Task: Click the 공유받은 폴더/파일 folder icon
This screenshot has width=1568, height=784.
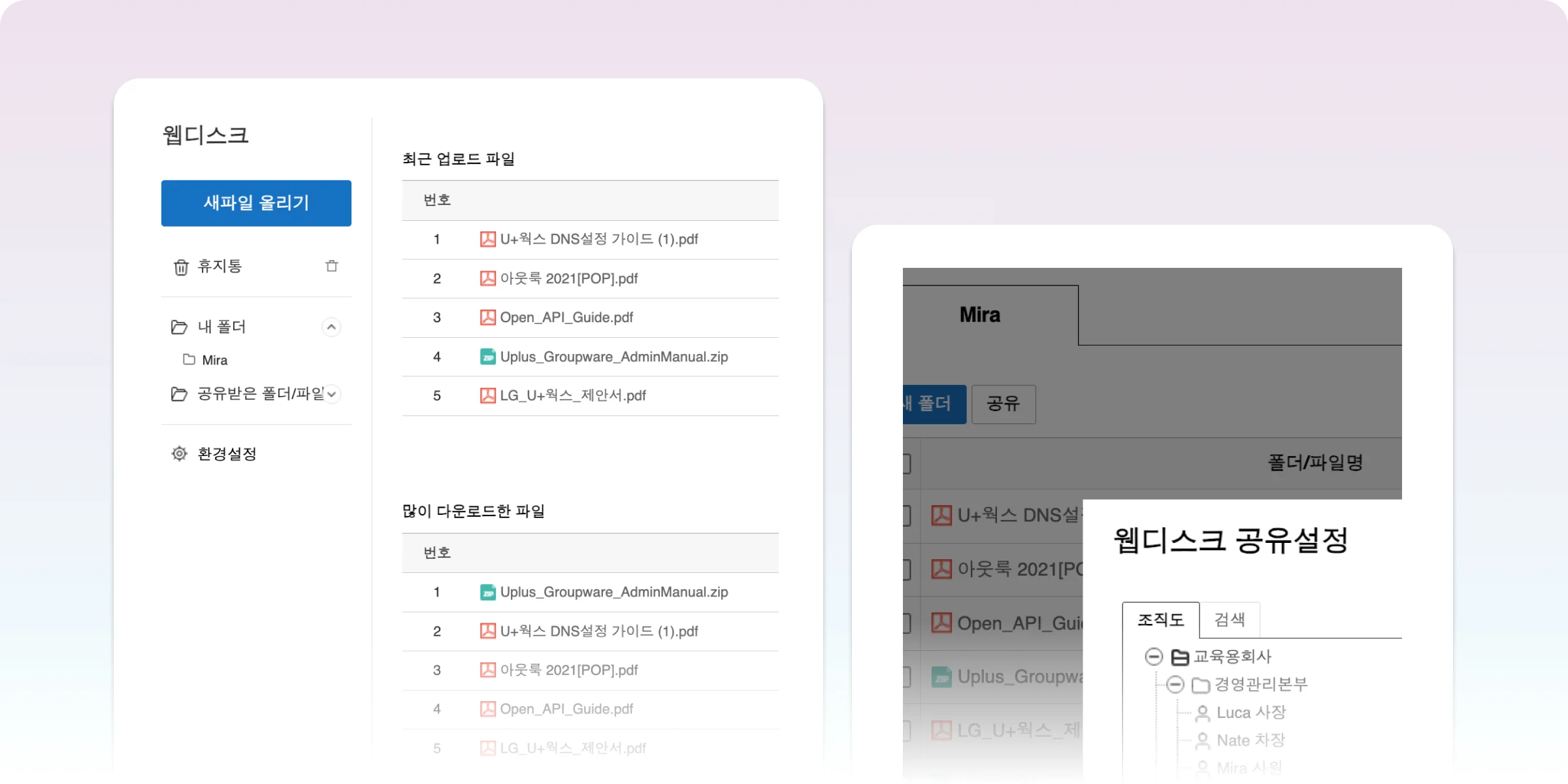Action: (x=179, y=394)
